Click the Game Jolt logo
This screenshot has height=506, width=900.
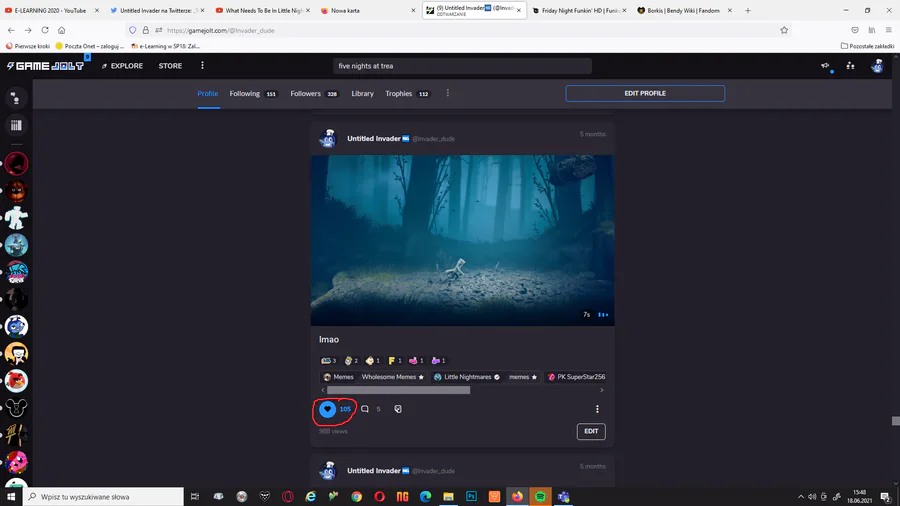45,66
